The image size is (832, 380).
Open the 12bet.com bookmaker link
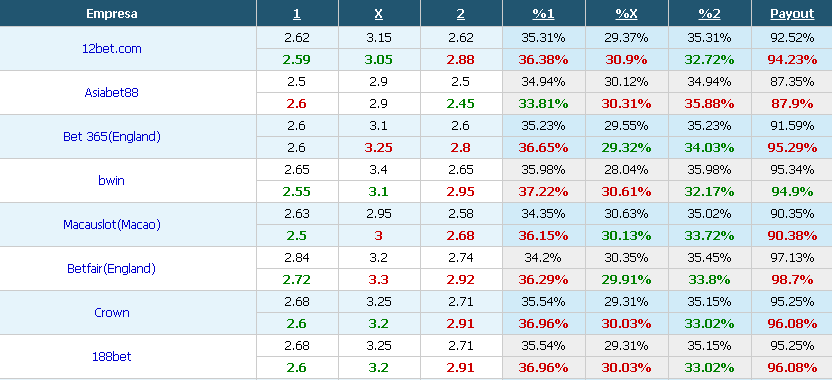tap(111, 49)
